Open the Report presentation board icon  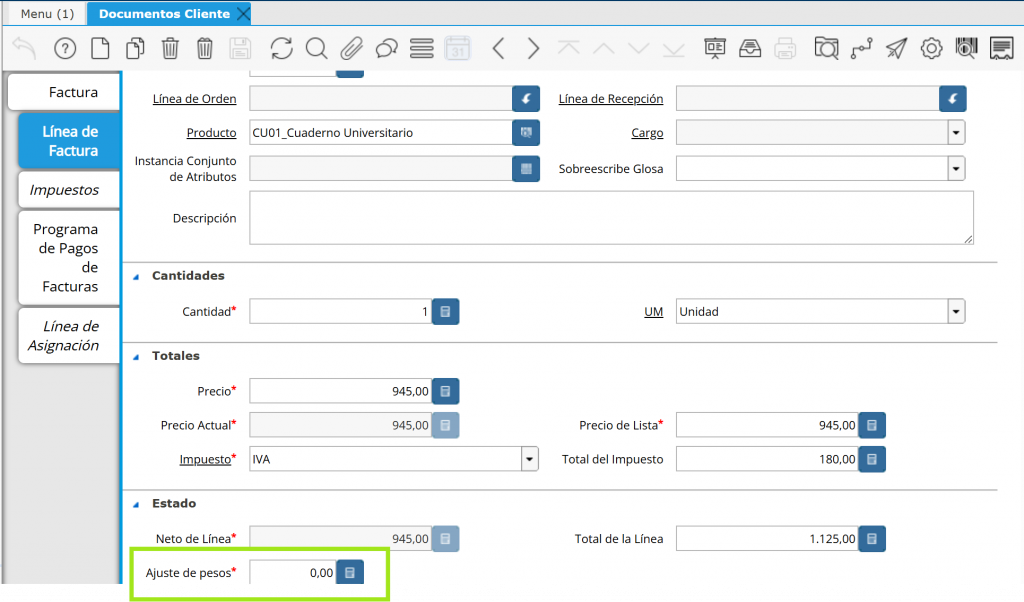(x=715, y=48)
